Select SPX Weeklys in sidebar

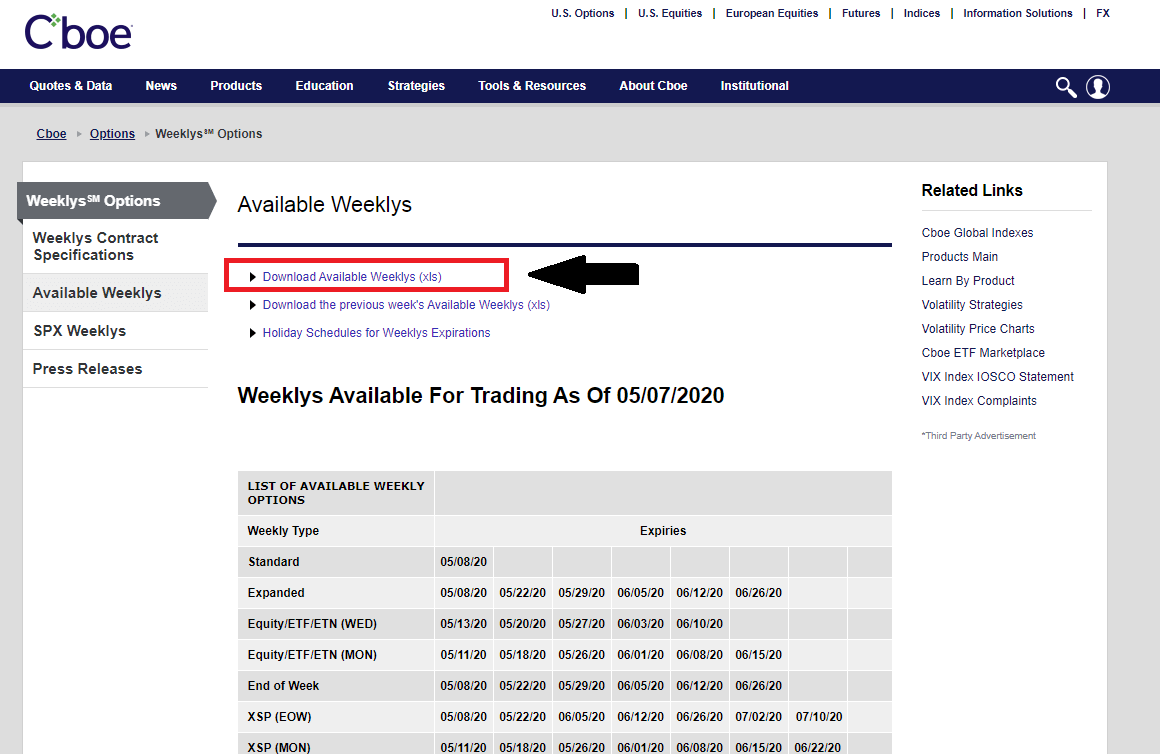click(x=80, y=331)
